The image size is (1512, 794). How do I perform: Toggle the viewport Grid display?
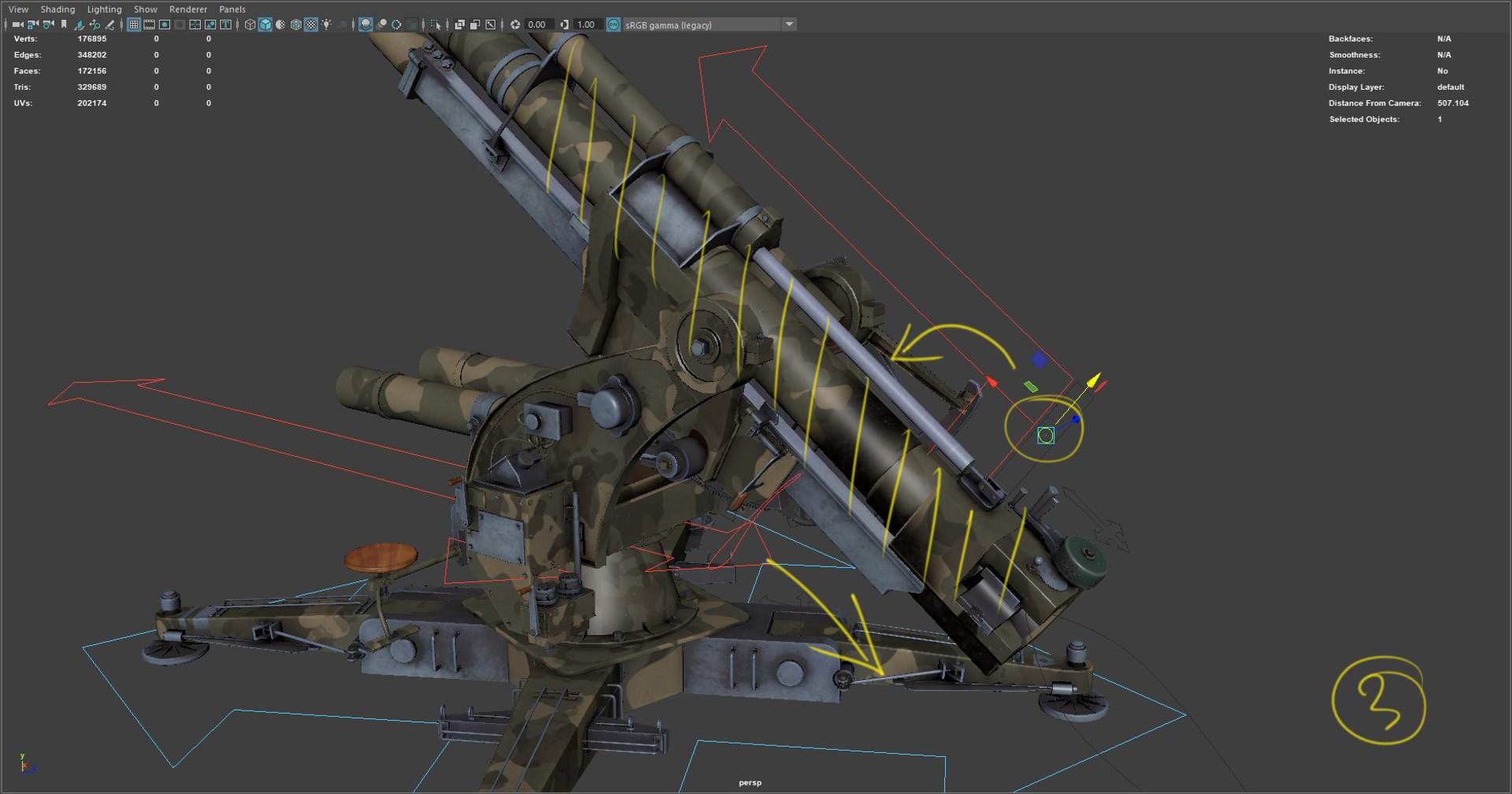coord(134,24)
